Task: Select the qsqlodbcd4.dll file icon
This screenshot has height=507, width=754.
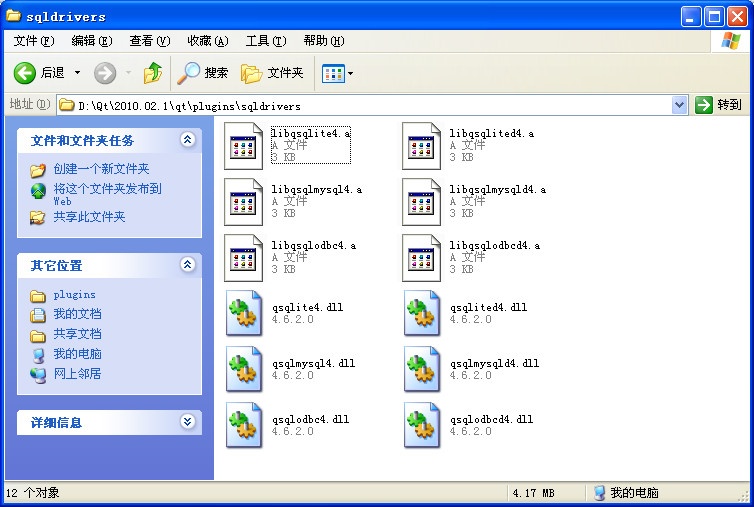Action: point(422,425)
